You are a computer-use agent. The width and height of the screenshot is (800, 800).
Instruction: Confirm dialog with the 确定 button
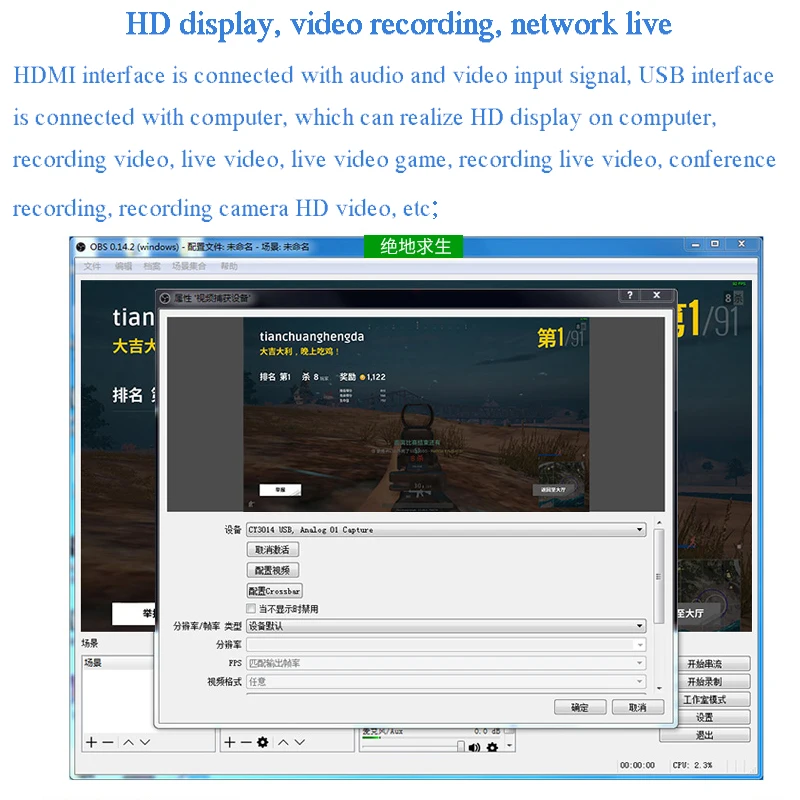coord(580,708)
